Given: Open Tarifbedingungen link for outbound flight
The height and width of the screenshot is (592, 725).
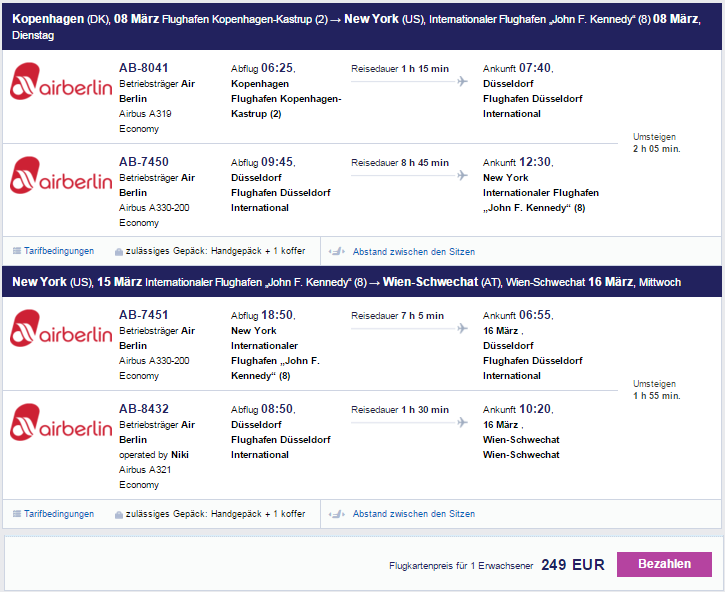Looking at the screenshot, I should click(59, 251).
